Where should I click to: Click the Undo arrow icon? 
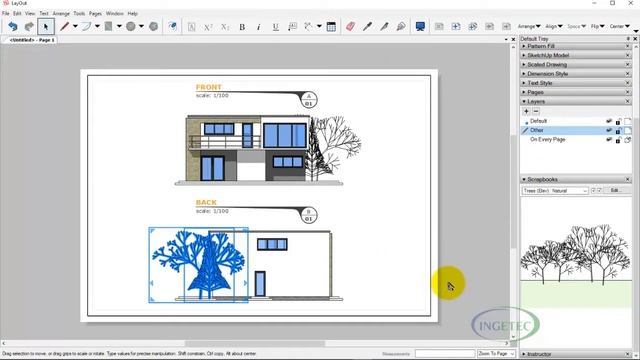click(13, 27)
